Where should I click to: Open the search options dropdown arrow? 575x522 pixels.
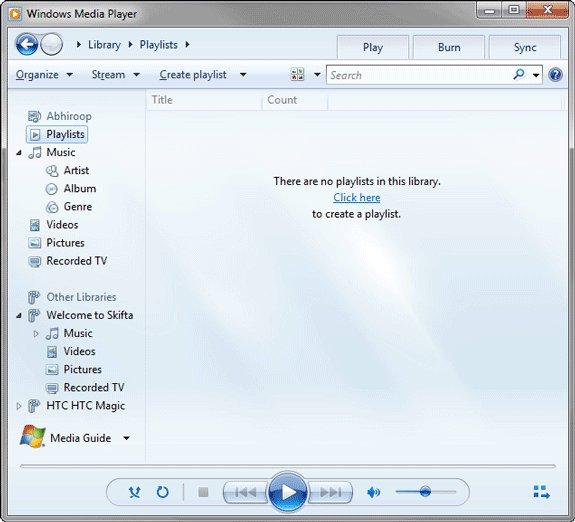(536, 75)
